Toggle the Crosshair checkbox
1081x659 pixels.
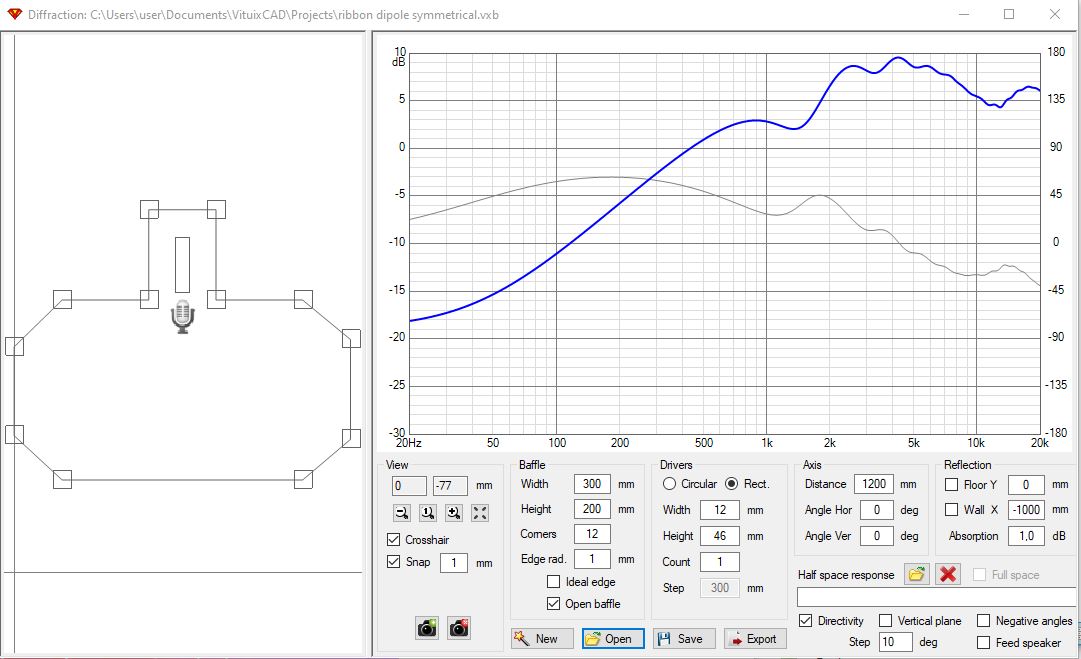pos(394,539)
